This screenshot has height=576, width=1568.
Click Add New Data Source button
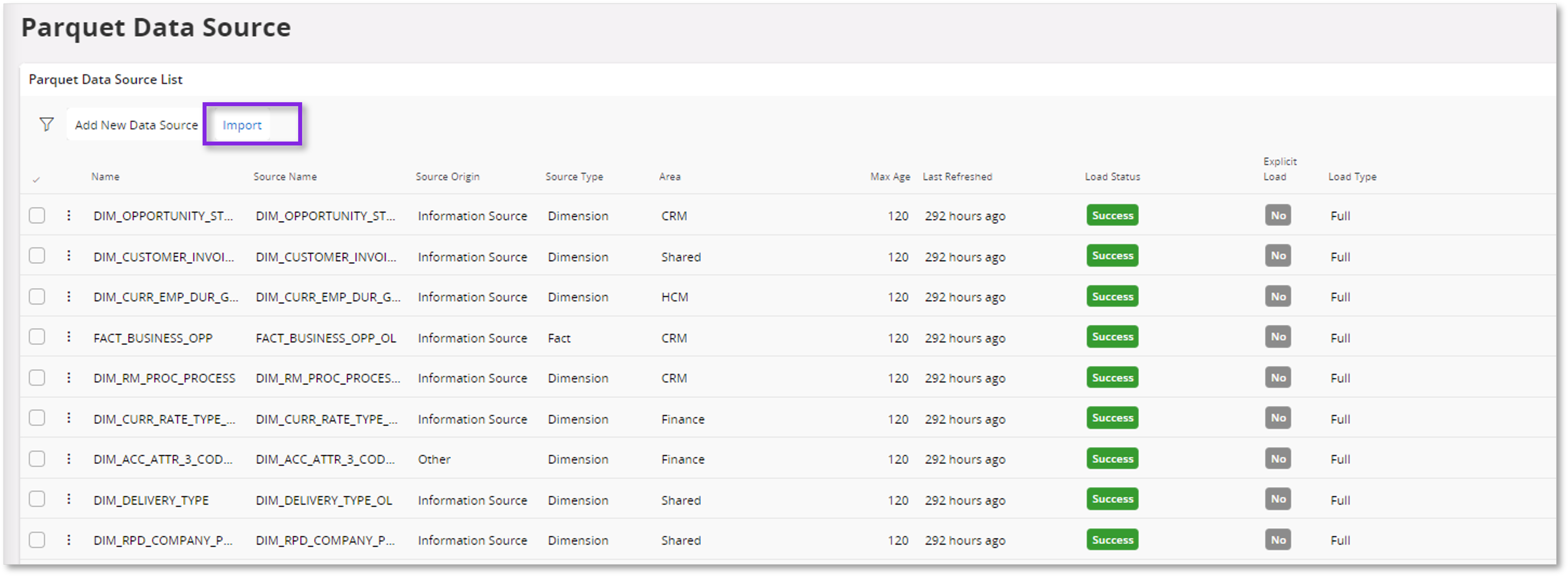pos(137,125)
